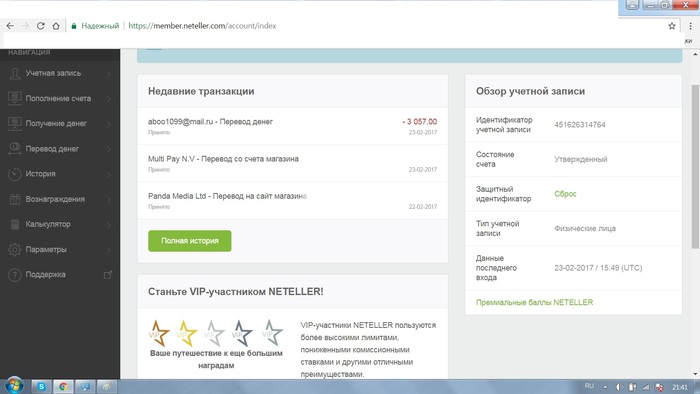Image resolution: width=700 pixels, height=394 pixels.
Task: Click the network signal tray icon
Action: (646, 387)
